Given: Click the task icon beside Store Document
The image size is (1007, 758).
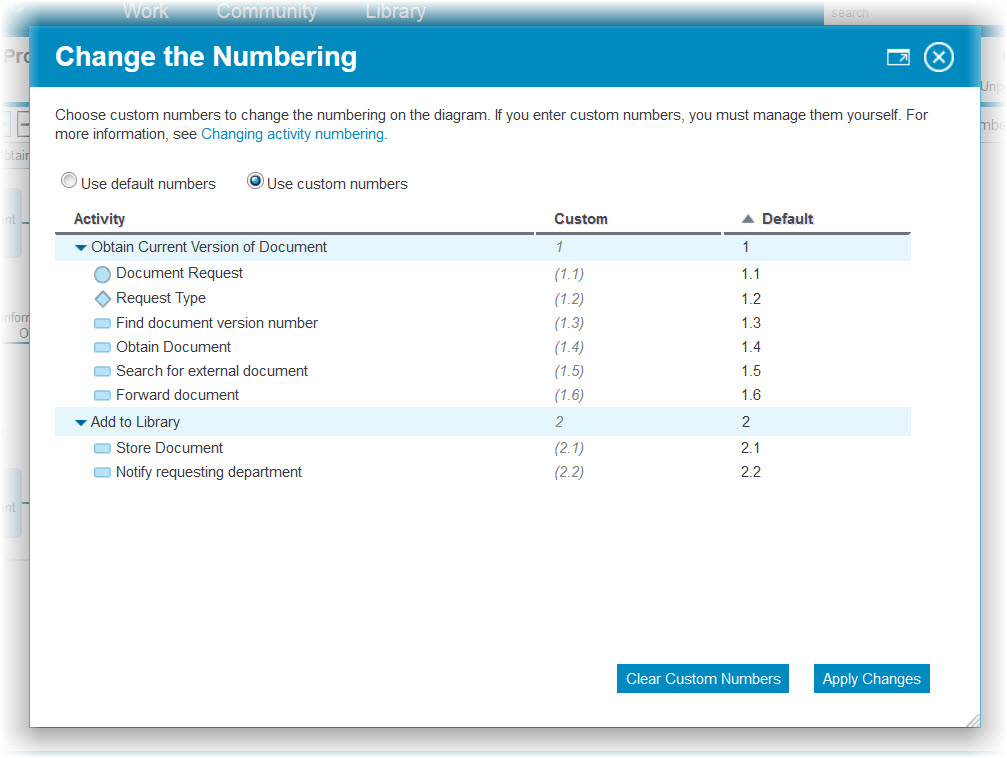Looking at the screenshot, I should pyautogui.click(x=102, y=448).
